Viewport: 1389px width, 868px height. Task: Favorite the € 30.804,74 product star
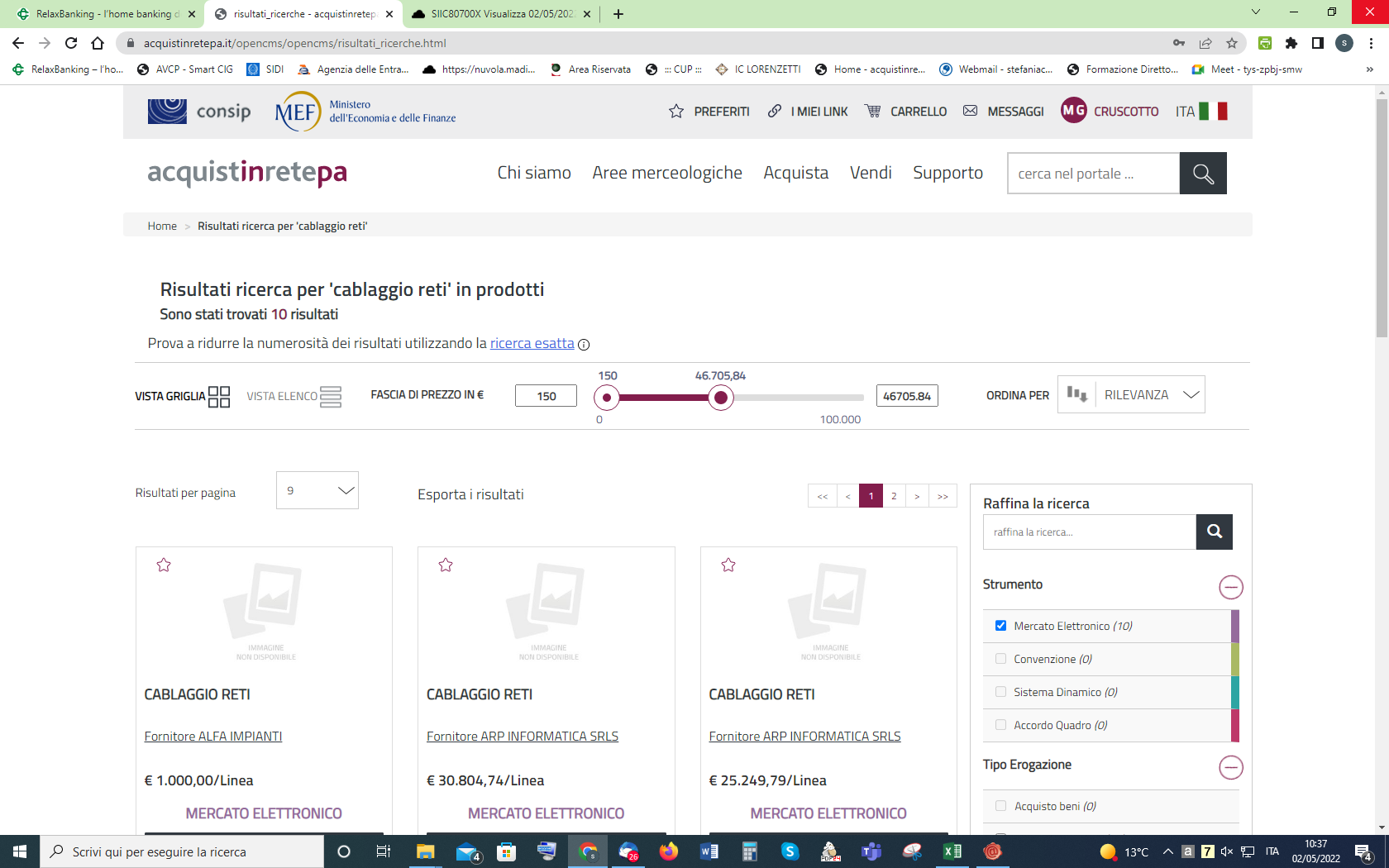coord(446,565)
